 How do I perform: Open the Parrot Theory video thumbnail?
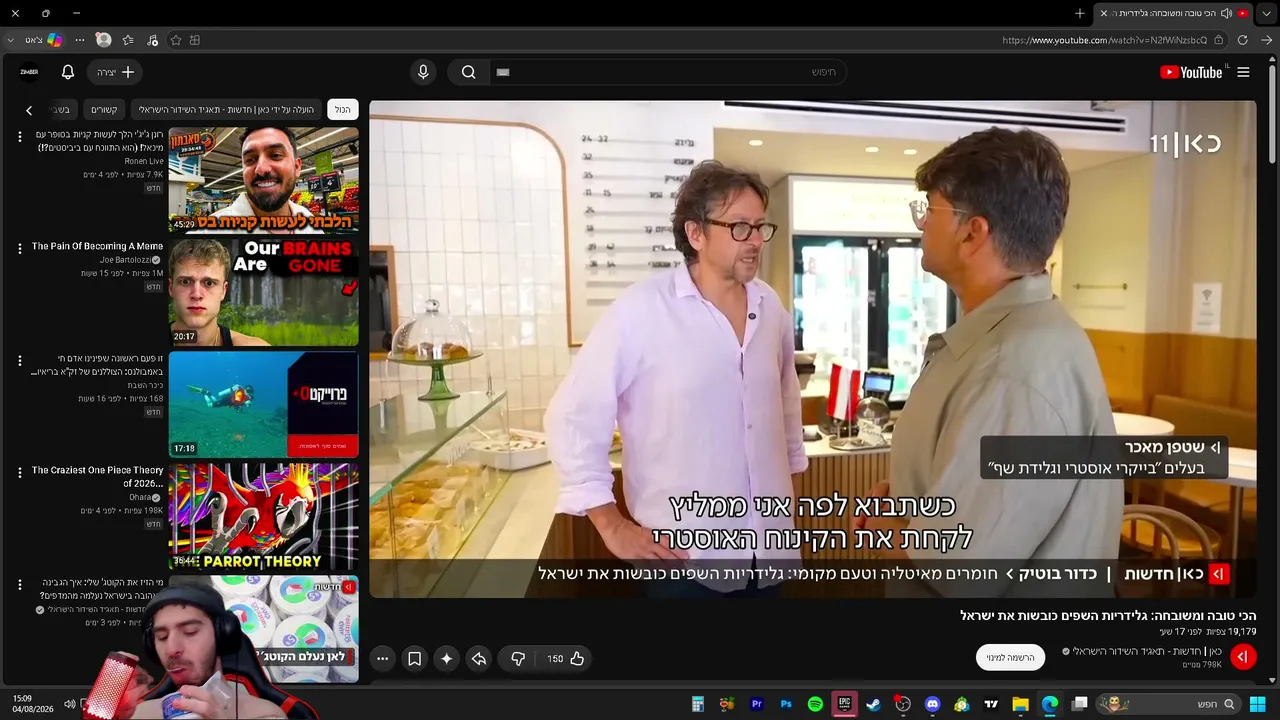(x=263, y=516)
